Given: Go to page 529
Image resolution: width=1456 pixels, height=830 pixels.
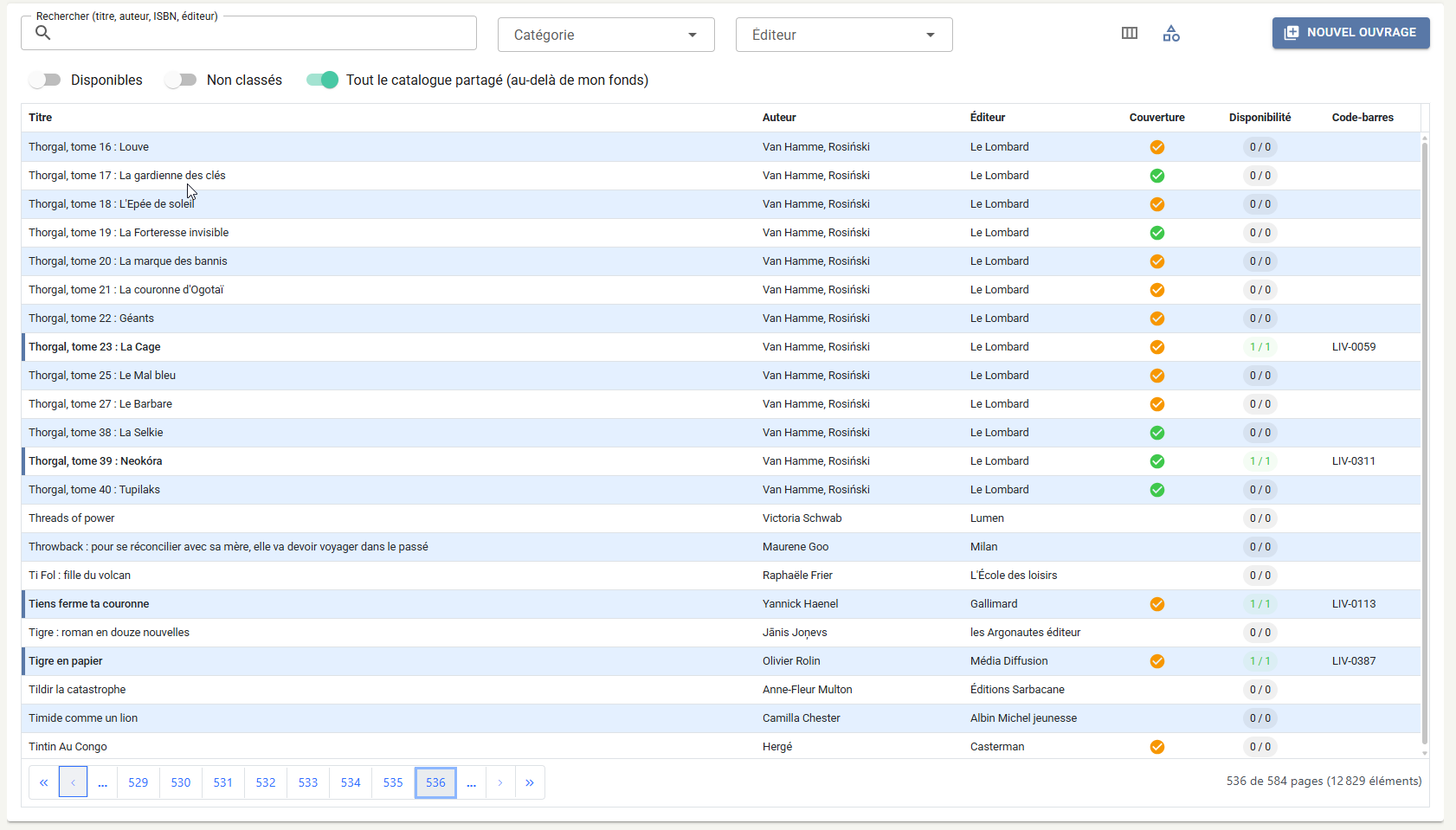Looking at the screenshot, I should tap(139, 782).
